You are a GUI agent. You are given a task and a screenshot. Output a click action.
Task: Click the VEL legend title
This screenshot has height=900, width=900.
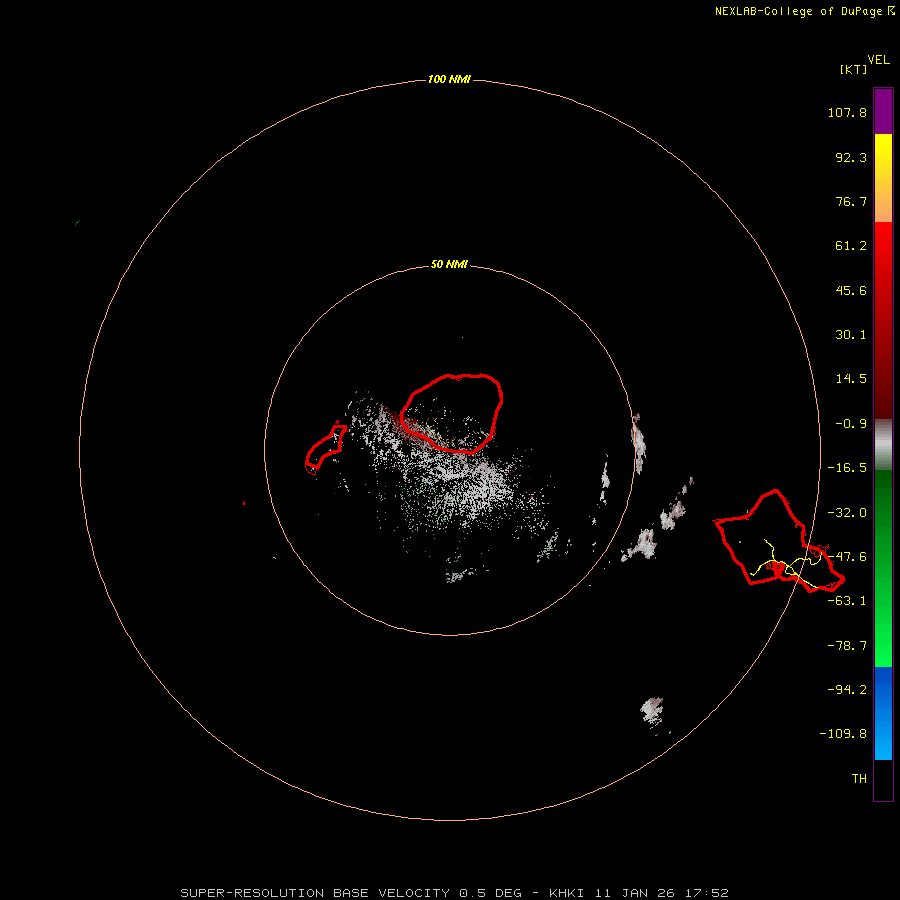tap(878, 60)
